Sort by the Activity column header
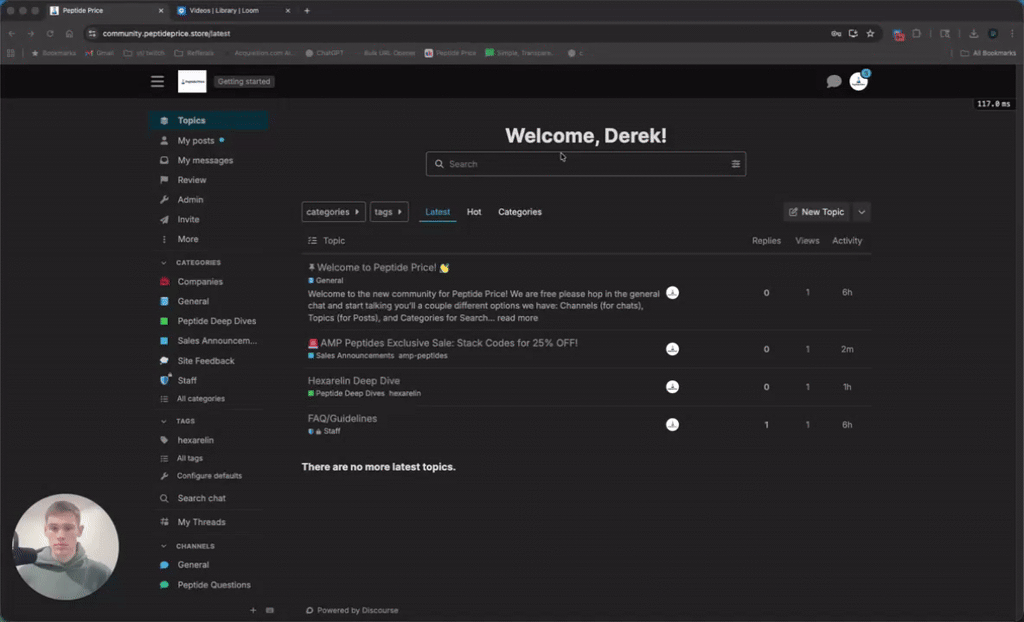This screenshot has height=622, width=1024. [847, 240]
